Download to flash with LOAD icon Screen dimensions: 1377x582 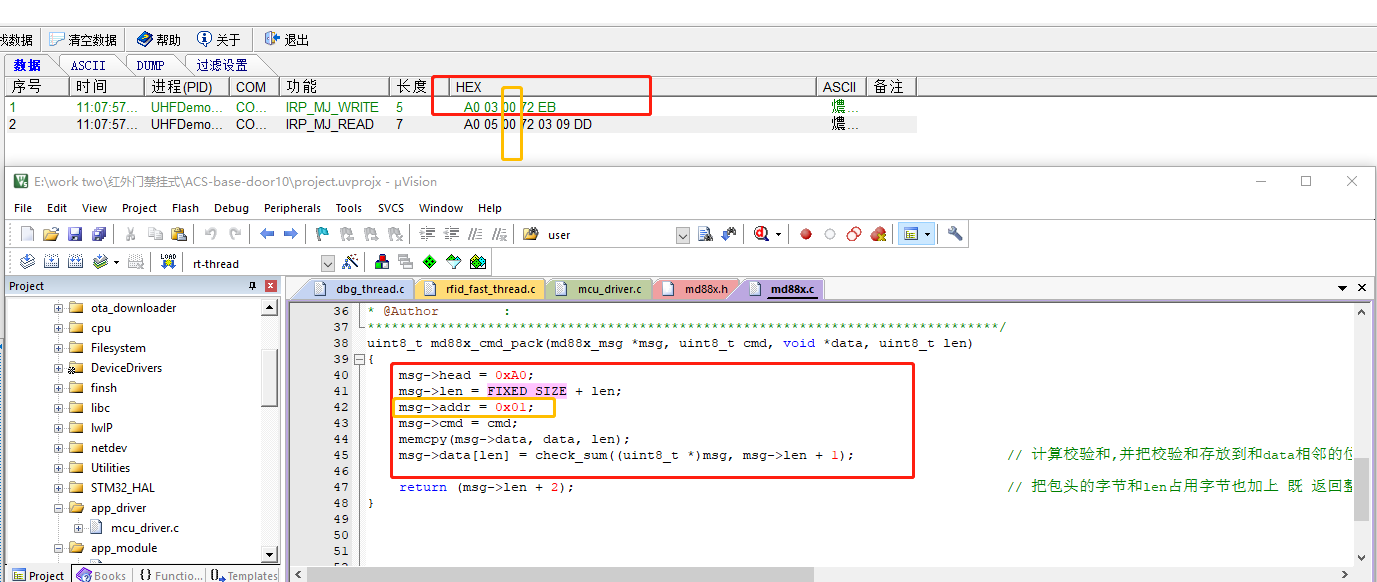tap(168, 262)
